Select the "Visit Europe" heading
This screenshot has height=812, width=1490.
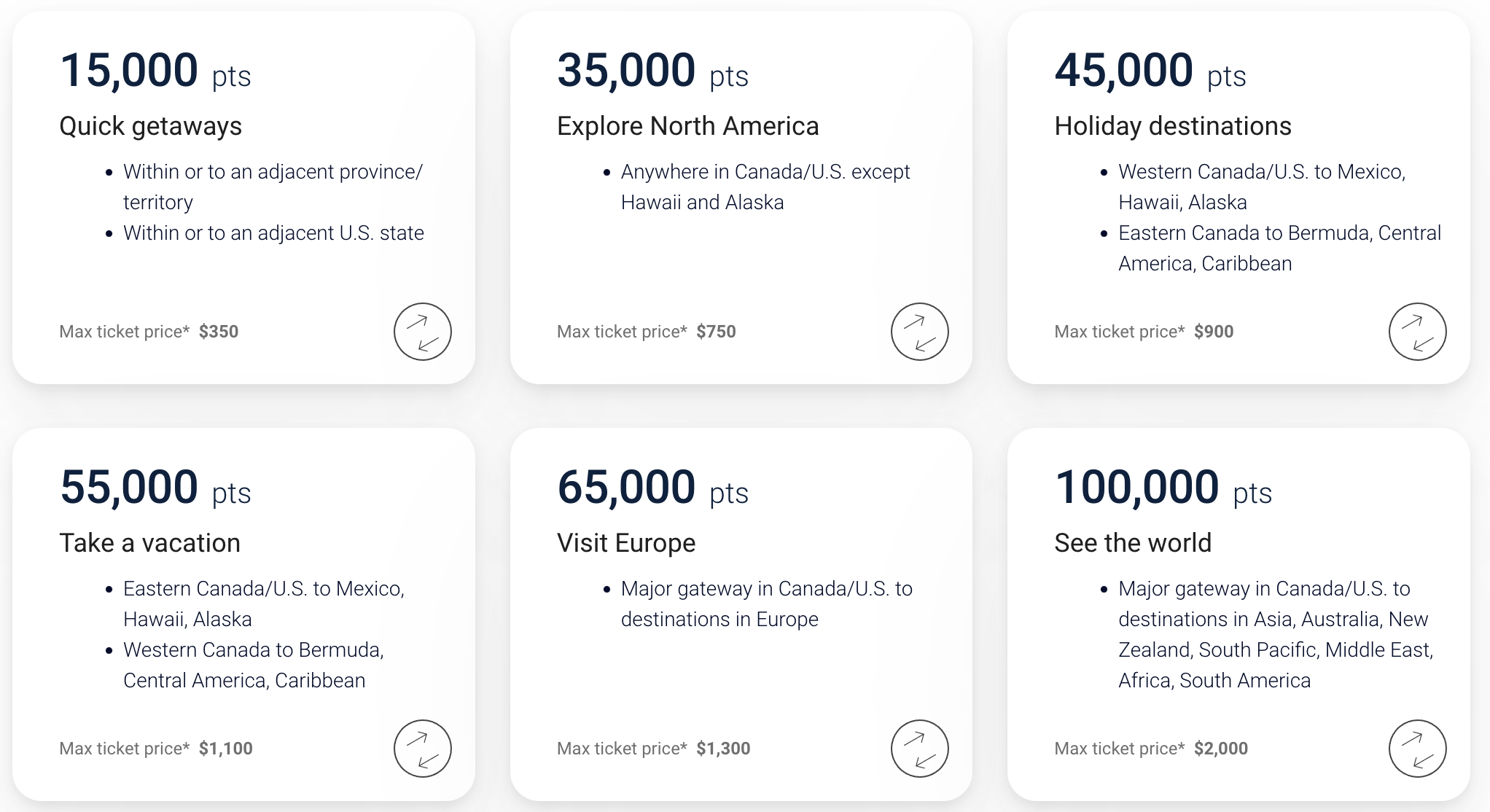click(626, 542)
